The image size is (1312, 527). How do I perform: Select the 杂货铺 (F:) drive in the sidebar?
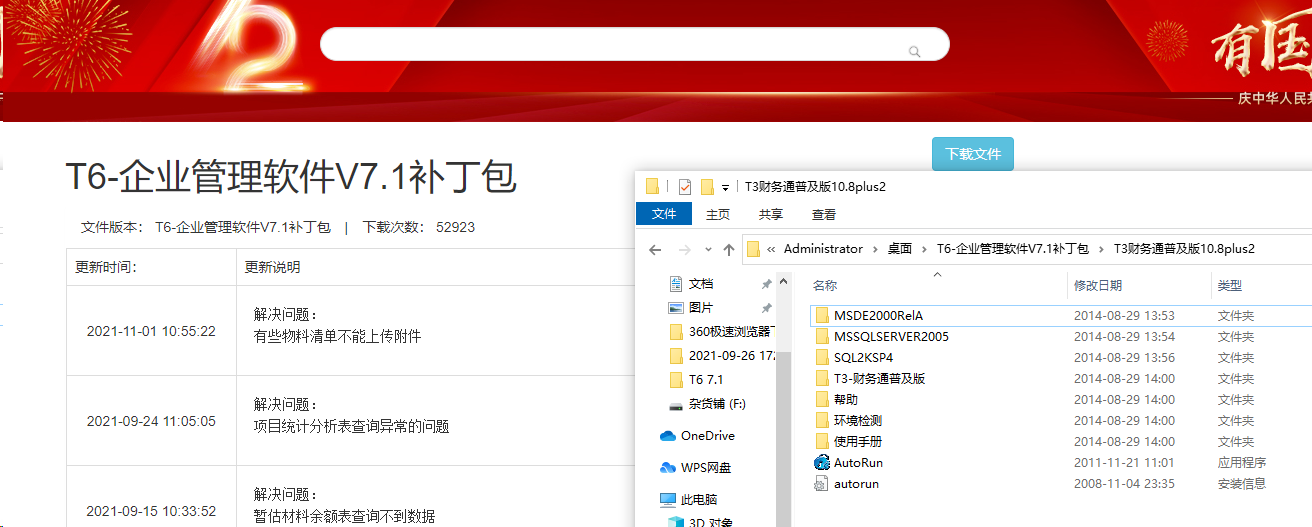[717, 404]
